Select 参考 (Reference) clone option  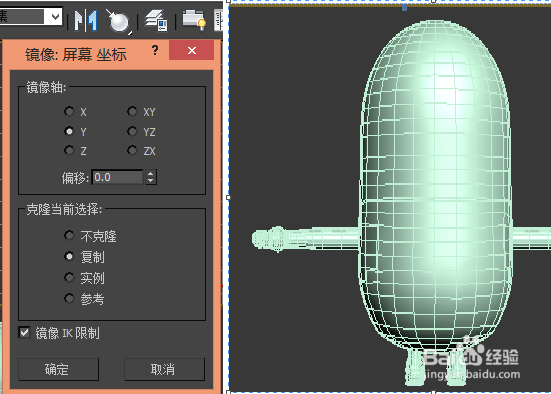[x=69, y=299]
